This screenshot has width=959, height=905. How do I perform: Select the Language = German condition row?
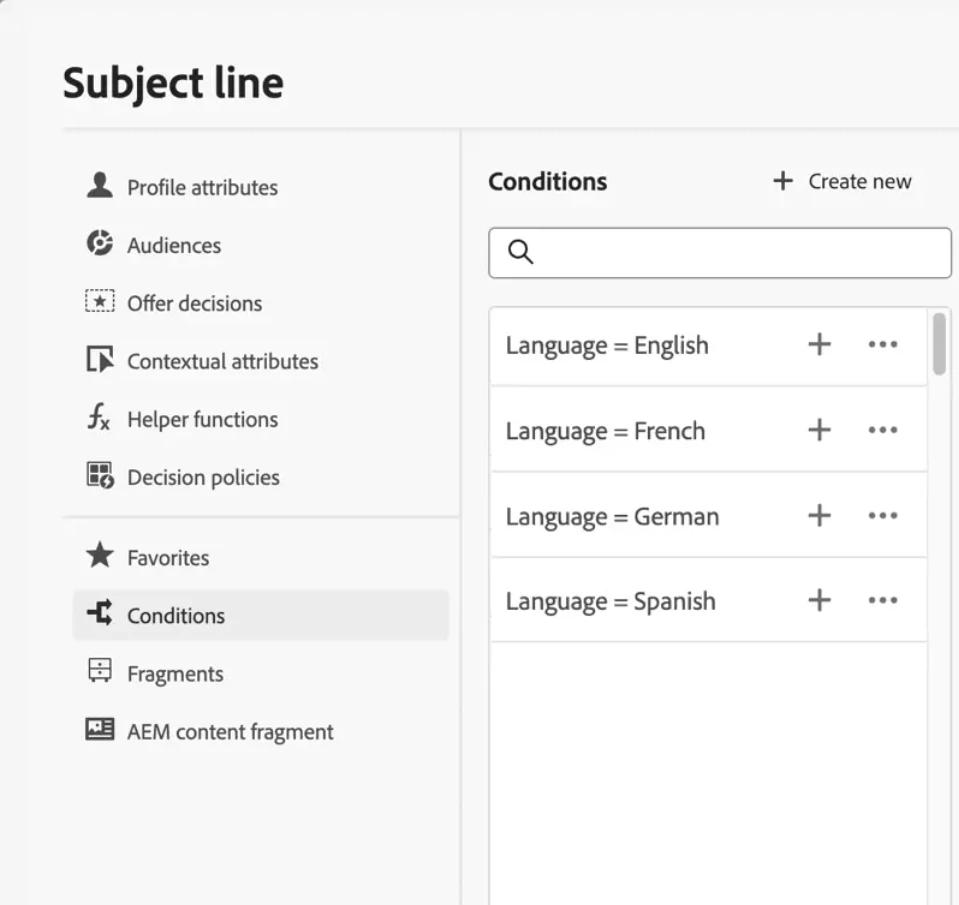point(612,516)
